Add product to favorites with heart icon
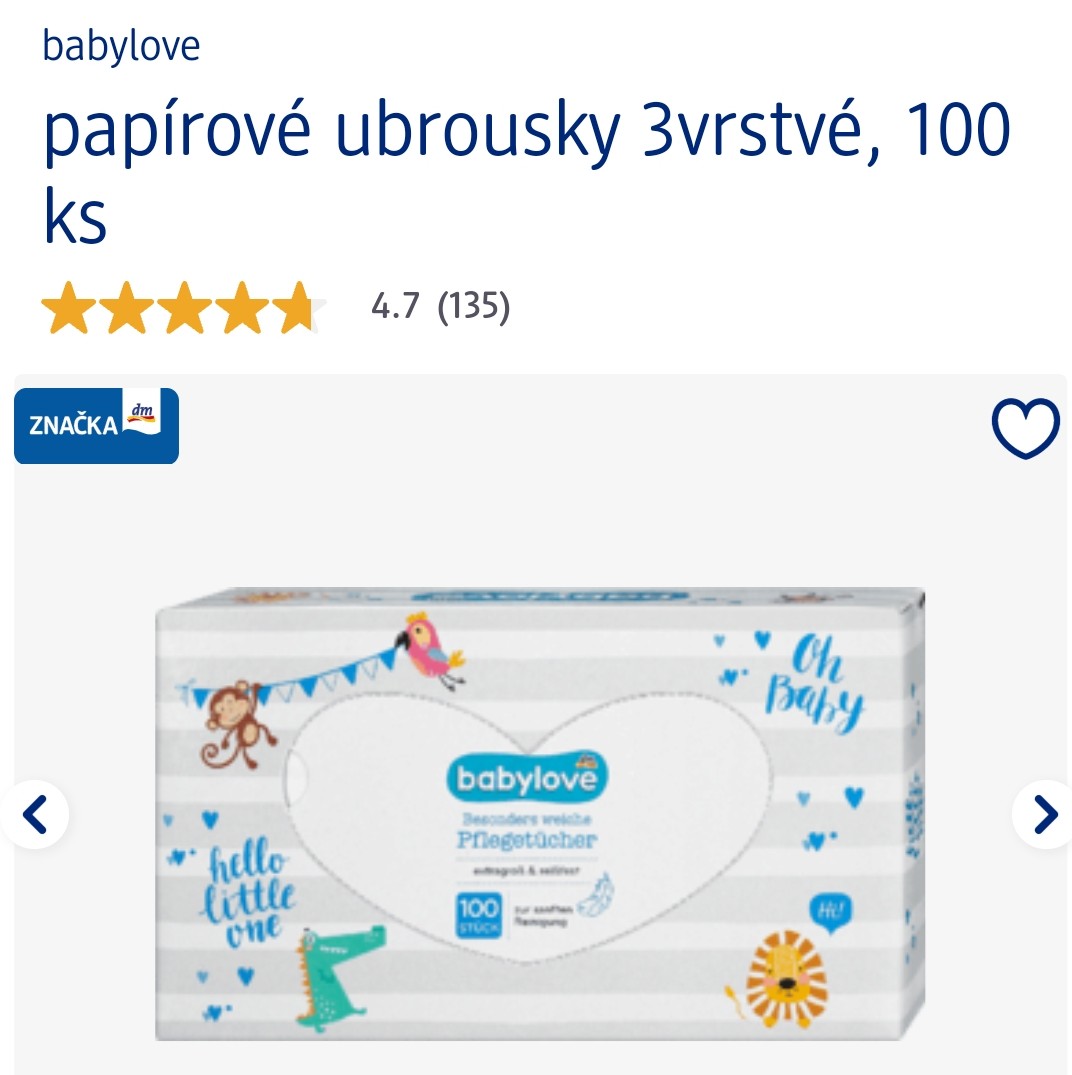Image resolution: width=1072 pixels, height=1075 pixels. click(x=1025, y=427)
